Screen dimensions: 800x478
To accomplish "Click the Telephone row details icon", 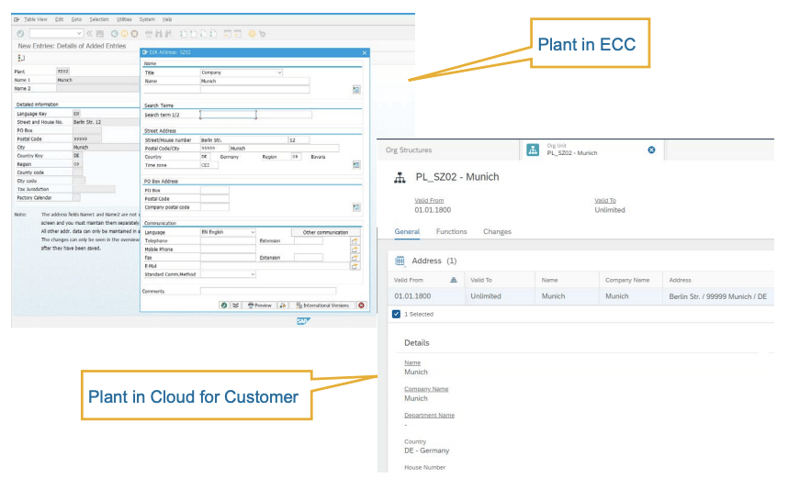I will pyautogui.click(x=355, y=241).
